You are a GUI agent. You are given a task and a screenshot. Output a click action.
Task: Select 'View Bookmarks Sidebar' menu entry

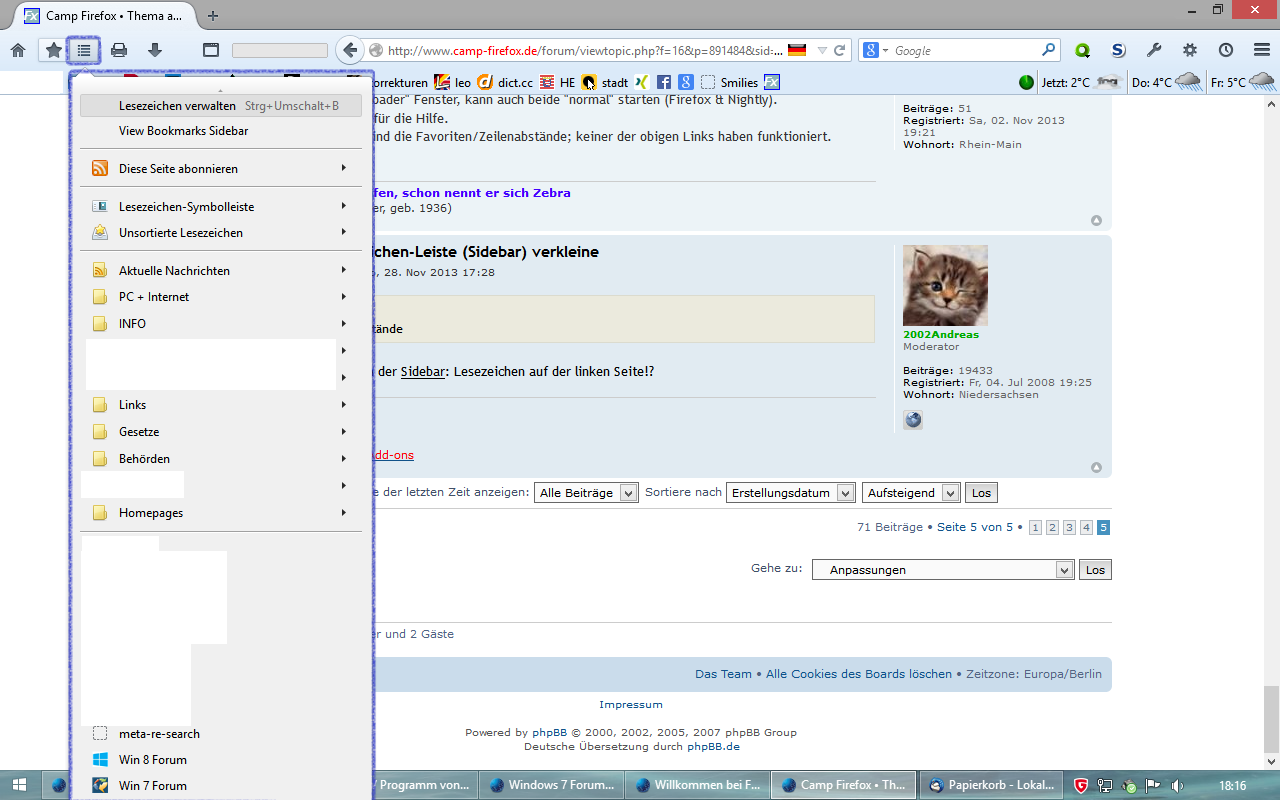[221, 131]
